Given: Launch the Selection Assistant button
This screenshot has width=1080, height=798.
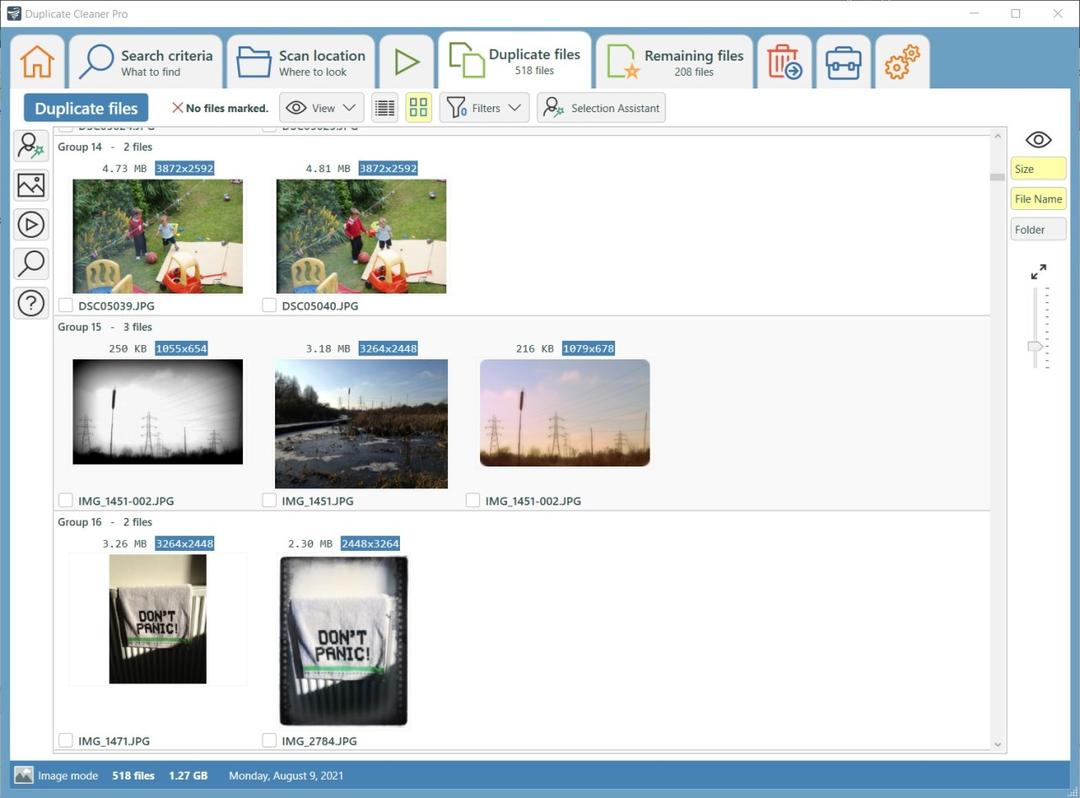Looking at the screenshot, I should pyautogui.click(x=601, y=108).
